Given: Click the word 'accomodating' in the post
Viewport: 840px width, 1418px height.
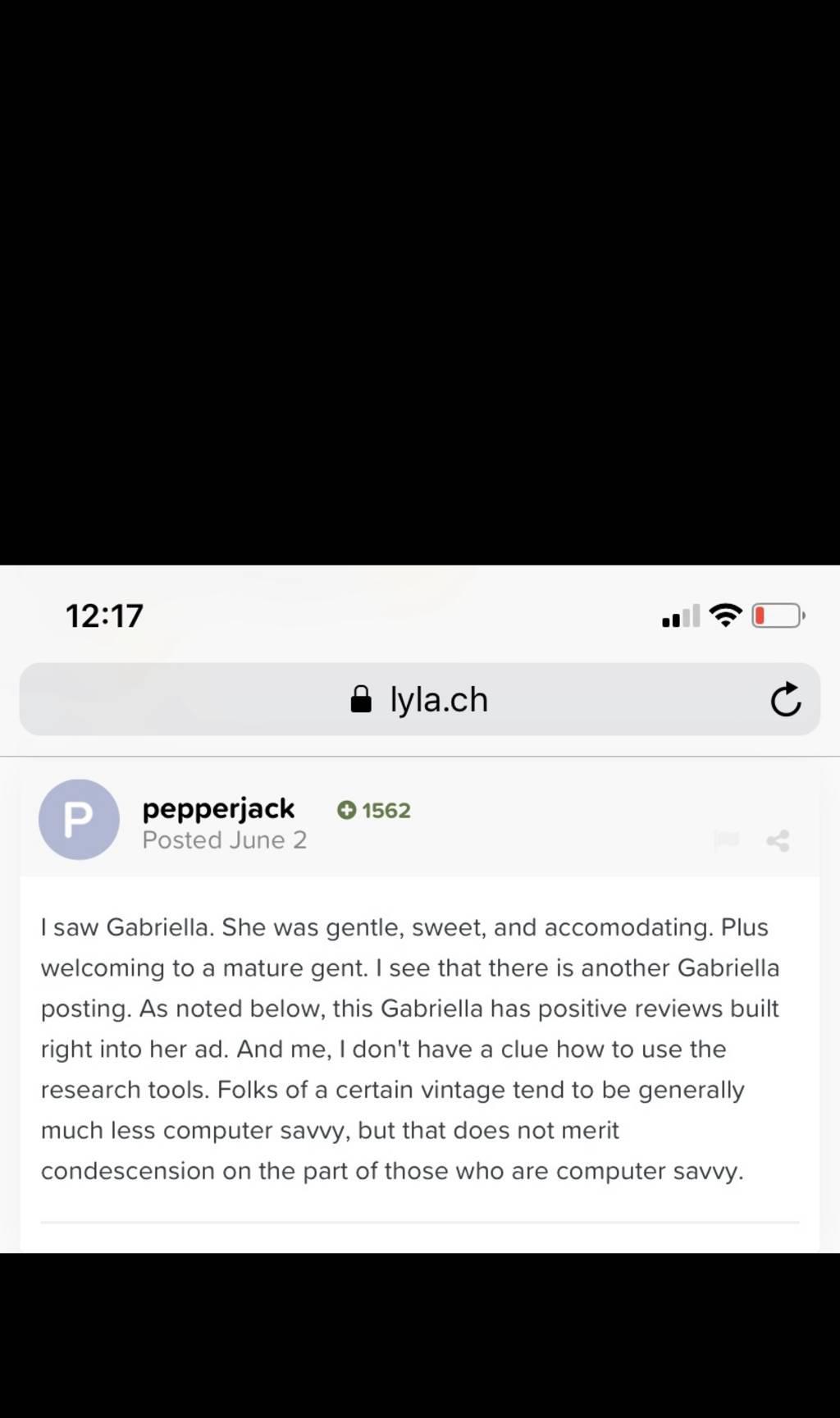Looking at the screenshot, I should tap(628, 927).
